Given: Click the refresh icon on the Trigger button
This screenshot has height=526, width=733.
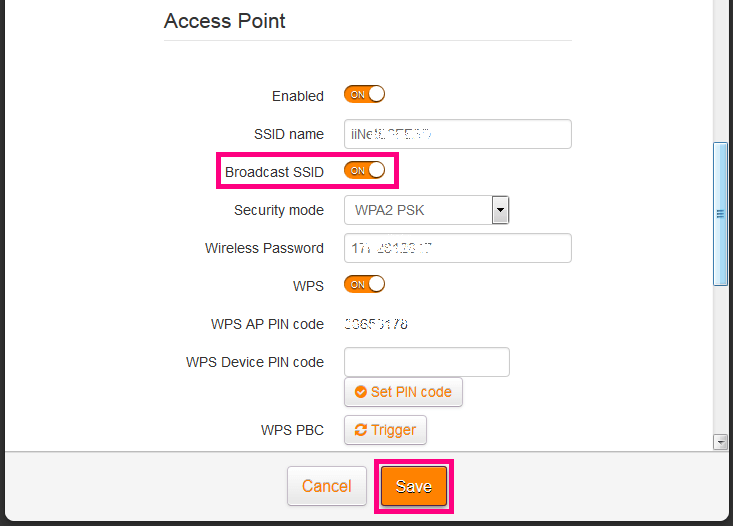Looking at the screenshot, I should [x=361, y=430].
